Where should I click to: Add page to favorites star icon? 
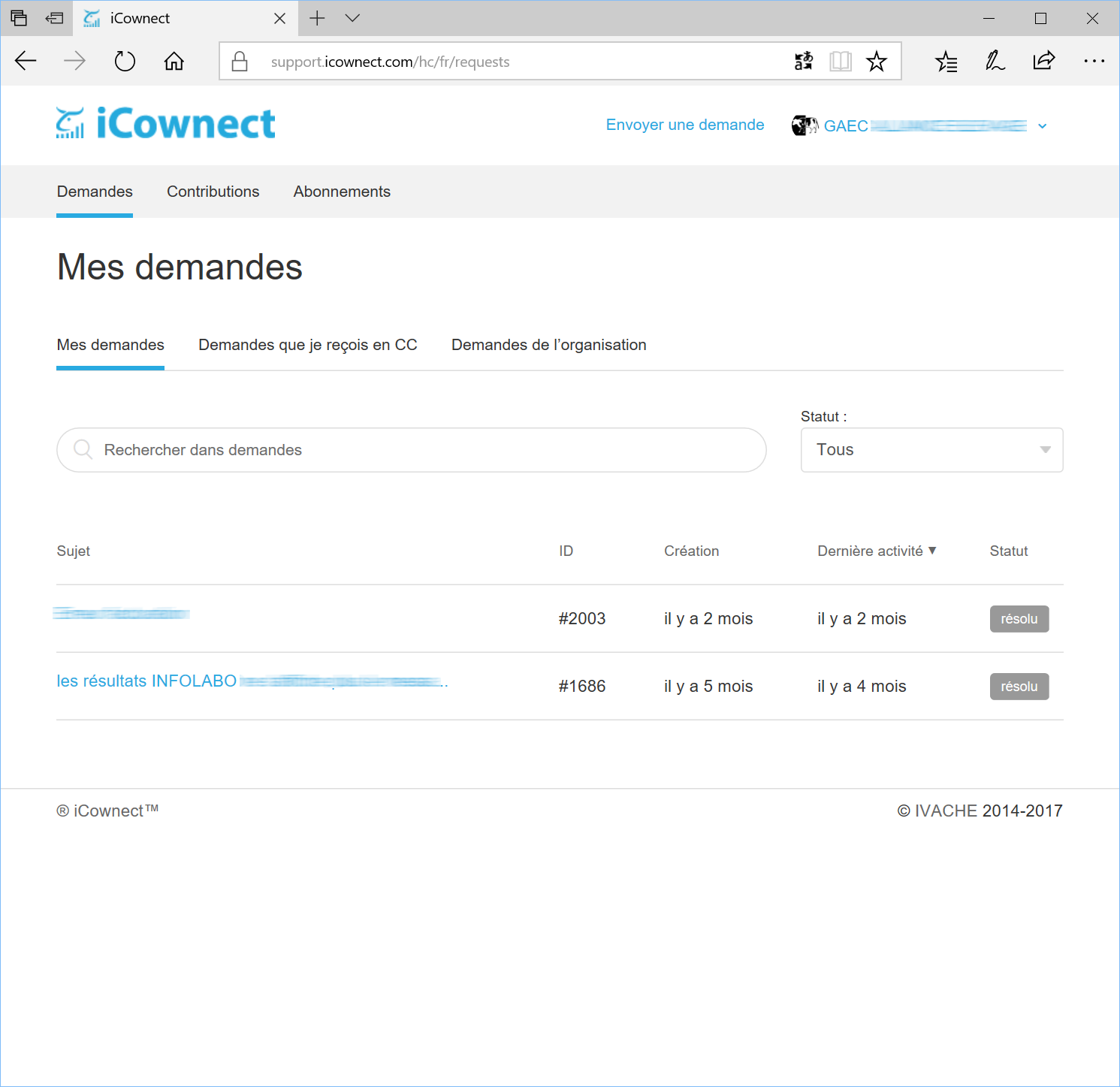point(877,61)
